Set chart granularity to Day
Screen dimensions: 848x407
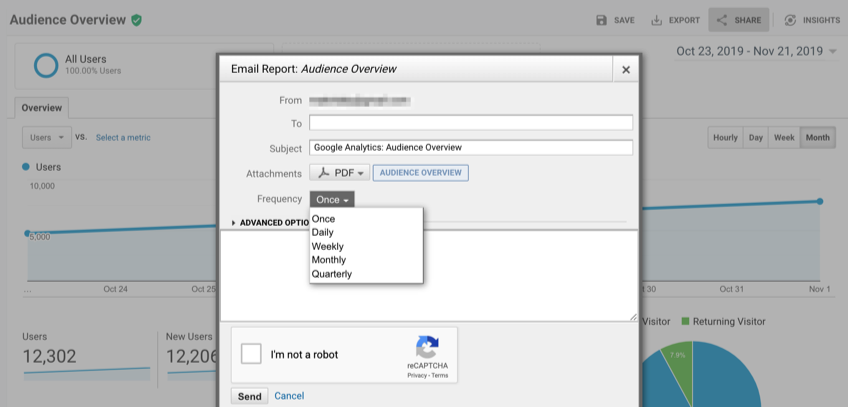point(756,137)
